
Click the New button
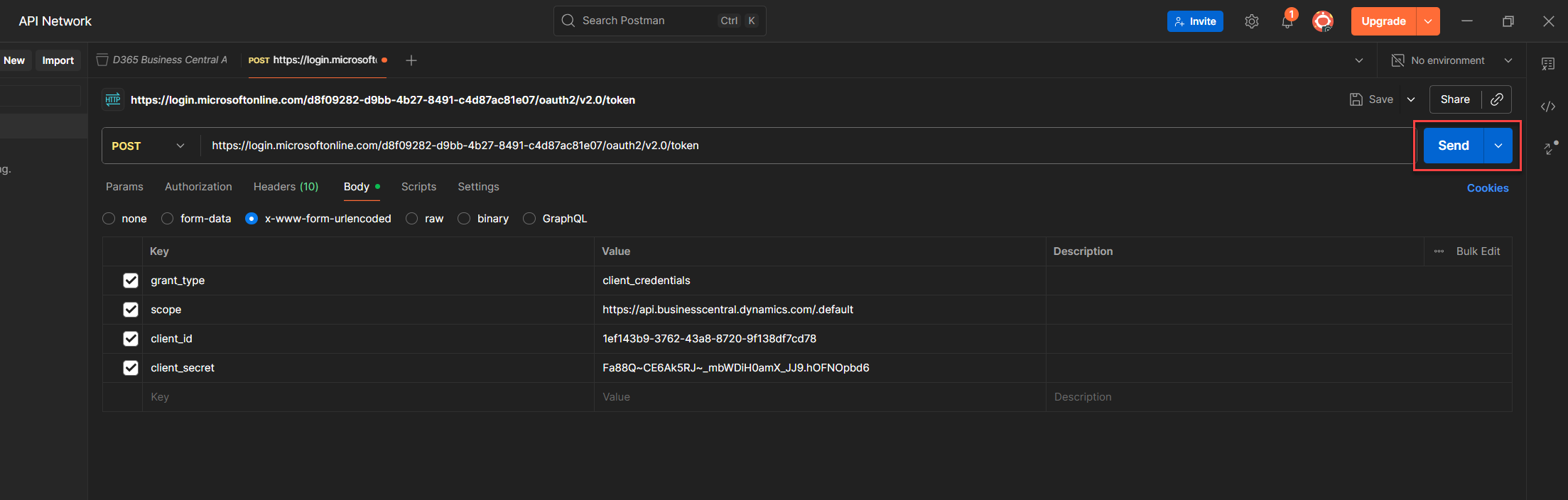14,60
